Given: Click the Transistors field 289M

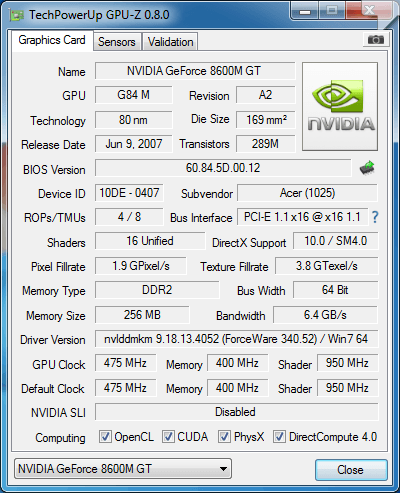Looking at the screenshot, I should [266, 144].
